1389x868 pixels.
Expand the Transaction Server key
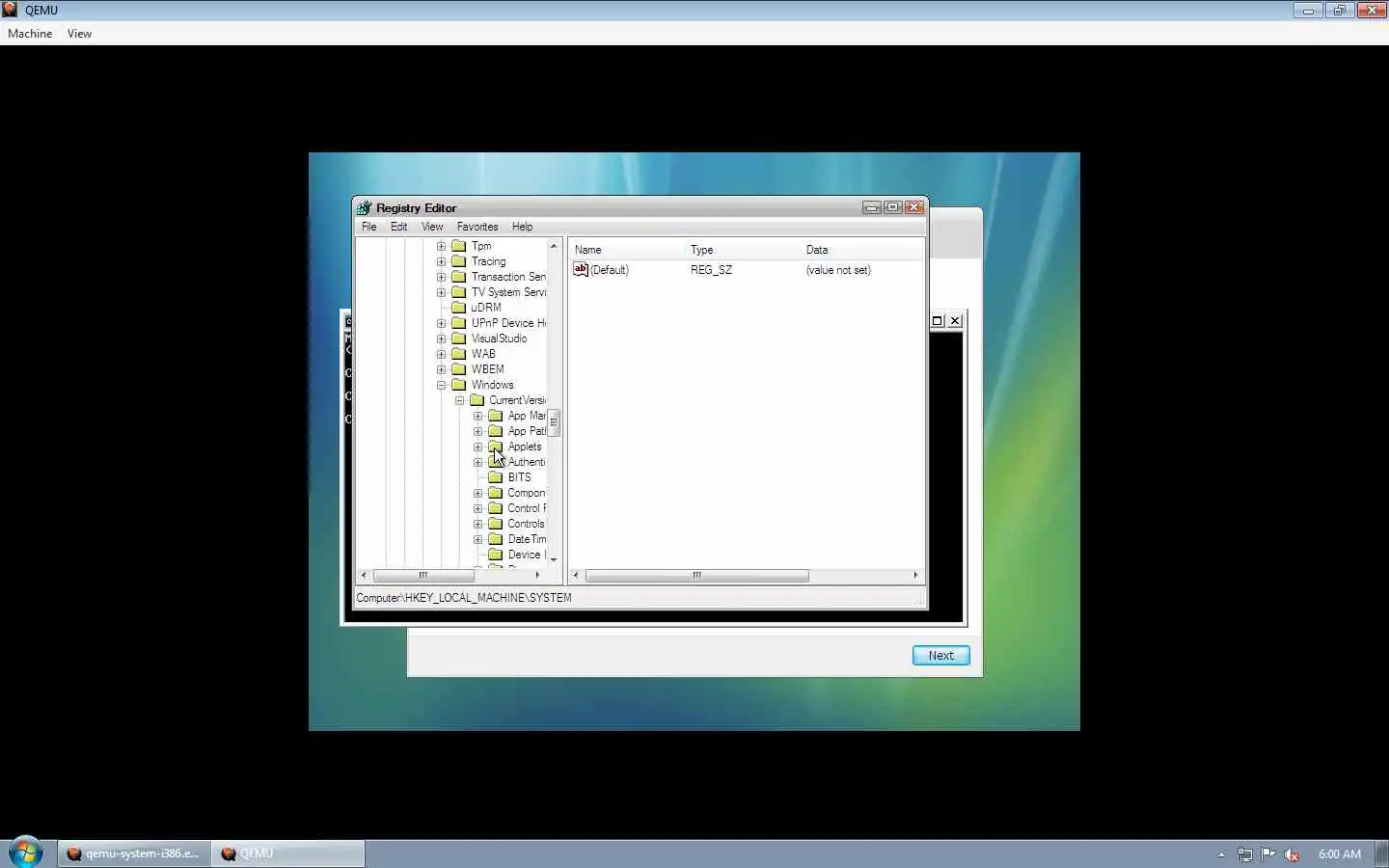(x=442, y=277)
